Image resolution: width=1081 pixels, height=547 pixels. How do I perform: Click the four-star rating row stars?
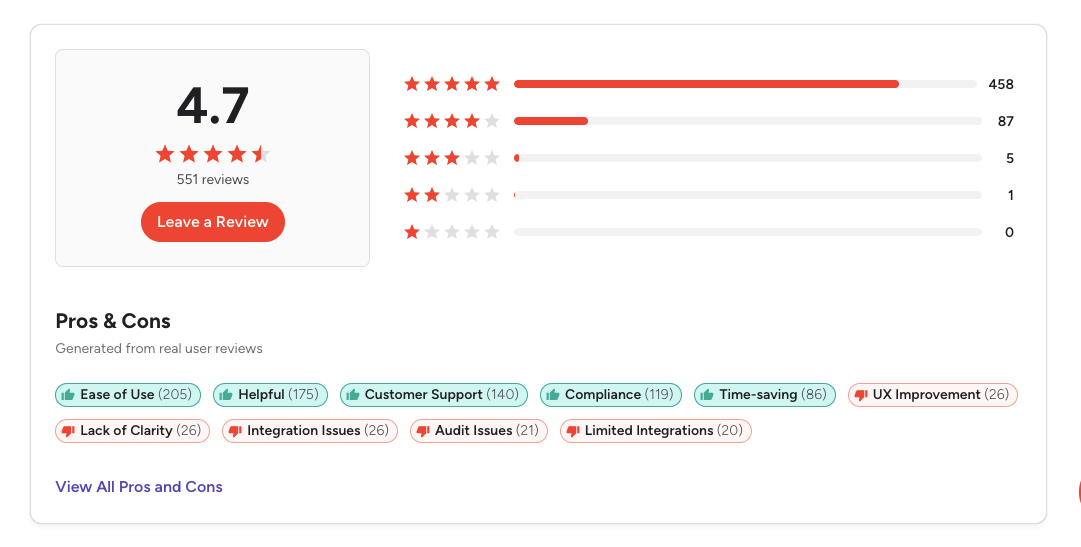pos(452,121)
